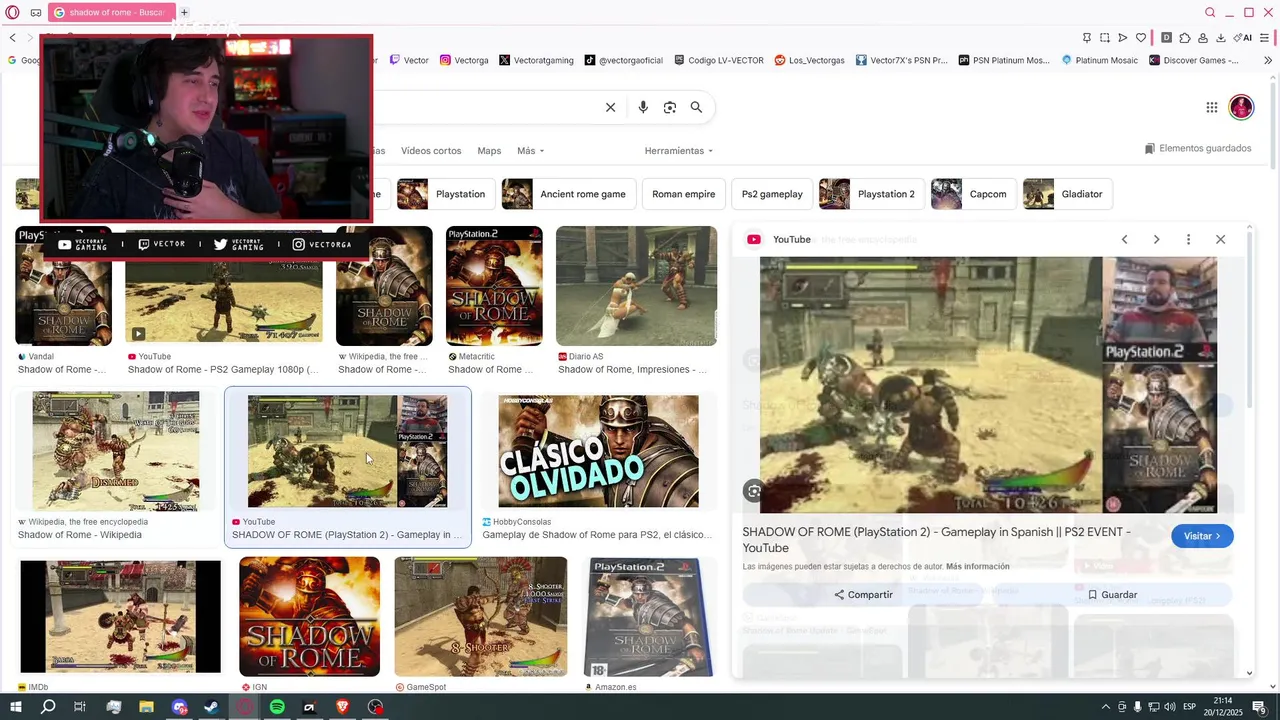The height and width of the screenshot is (720, 1280).
Task: Expand the Más search filter dropdown
Action: (530, 151)
